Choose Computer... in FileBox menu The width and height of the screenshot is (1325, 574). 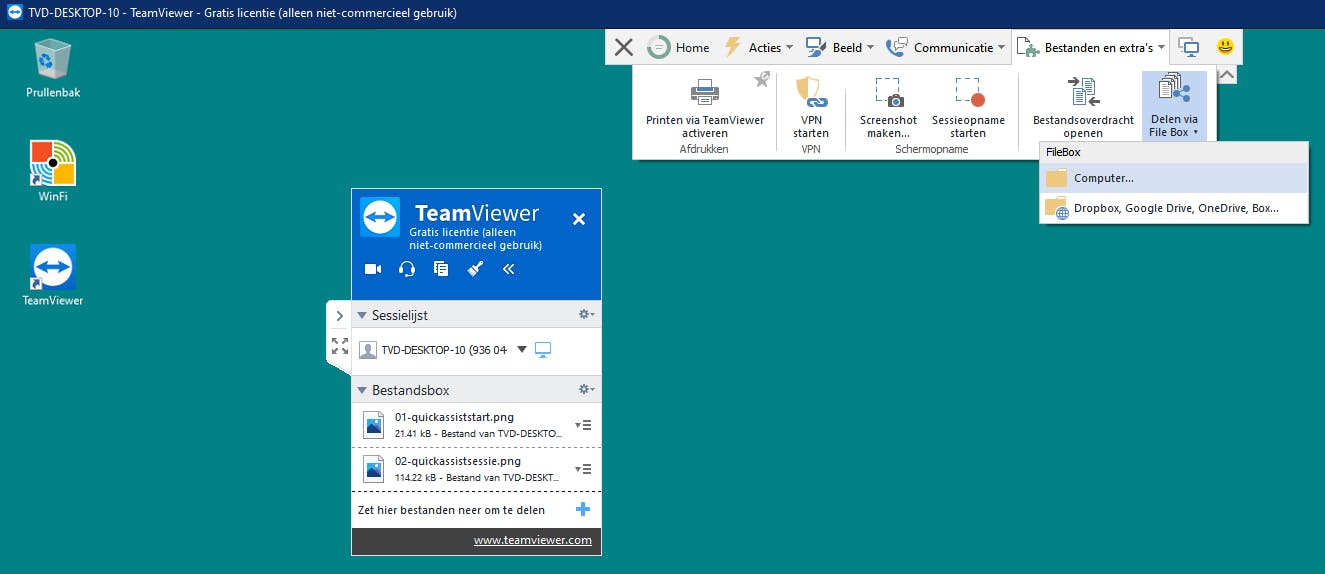click(x=1174, y=178)
